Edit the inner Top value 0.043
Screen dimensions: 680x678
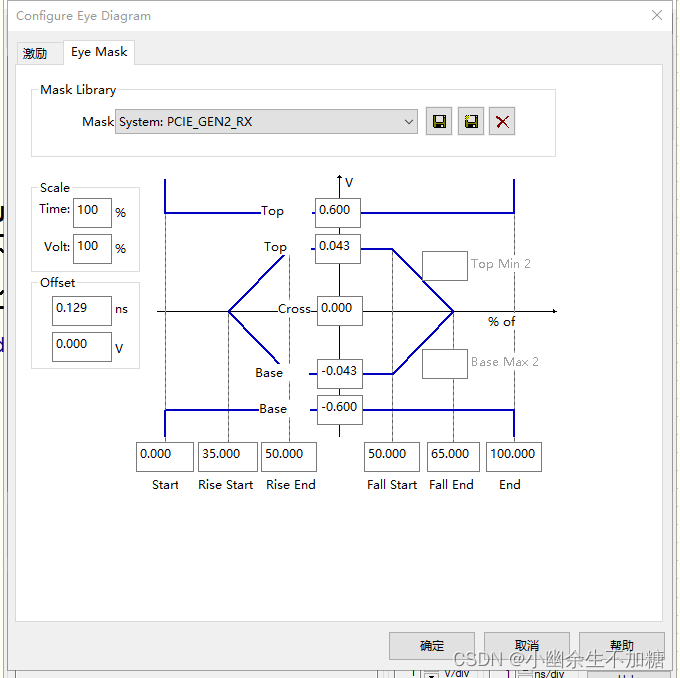[338, 249]
